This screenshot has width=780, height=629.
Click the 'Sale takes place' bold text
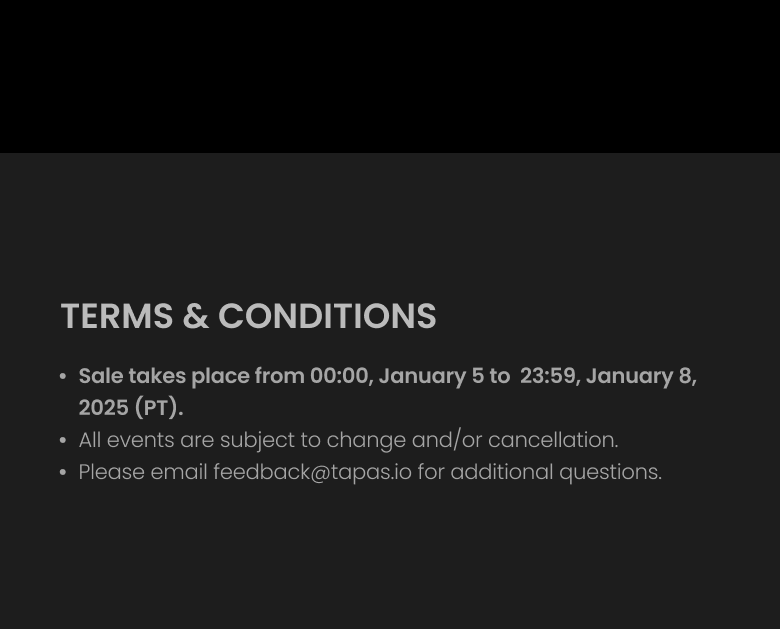click(163, 376)
